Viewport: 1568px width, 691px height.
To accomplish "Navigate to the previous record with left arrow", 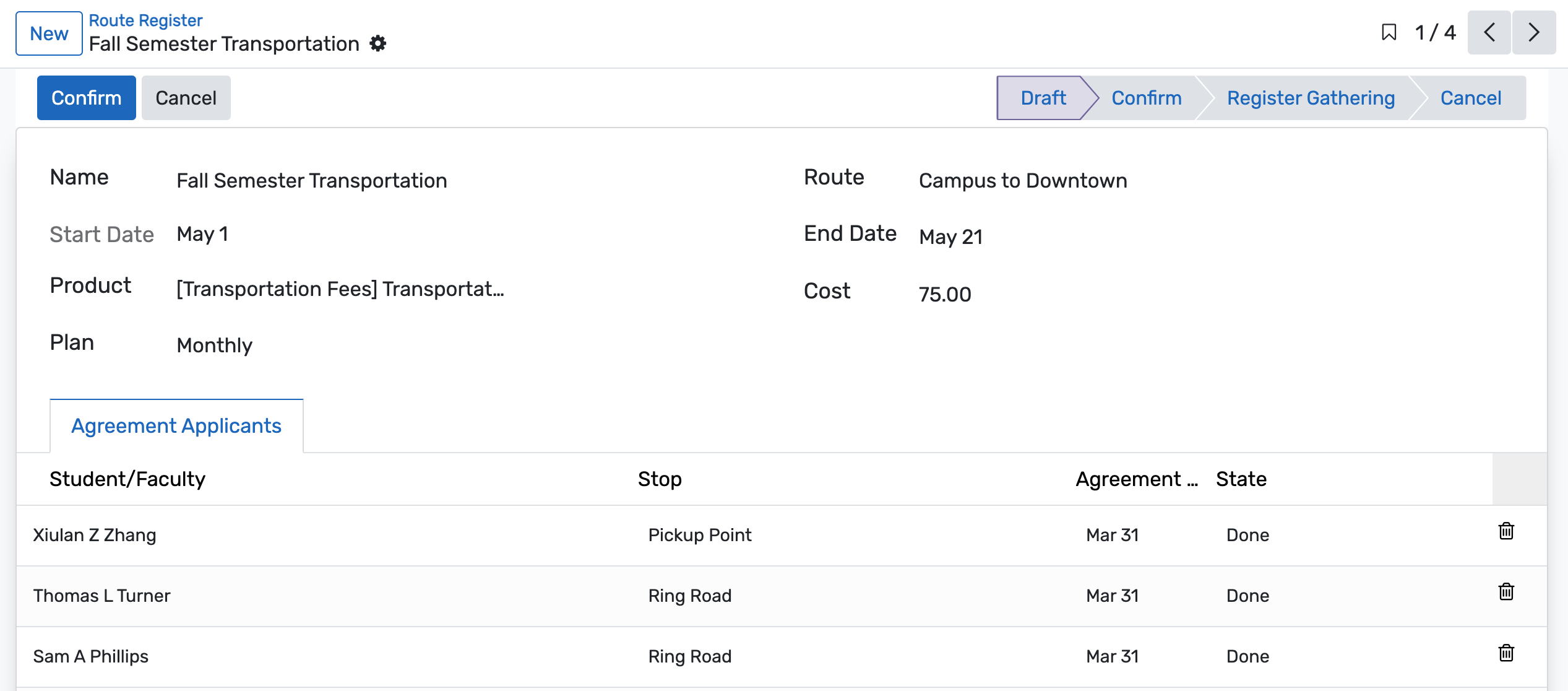I will coord(1489,33).
